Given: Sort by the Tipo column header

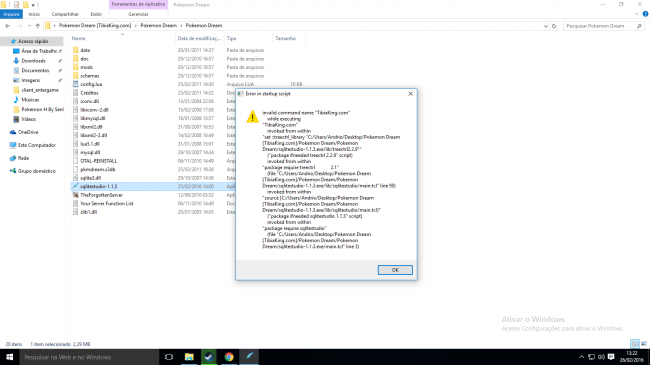Looking at the screenshot, I should pos(231,39).
